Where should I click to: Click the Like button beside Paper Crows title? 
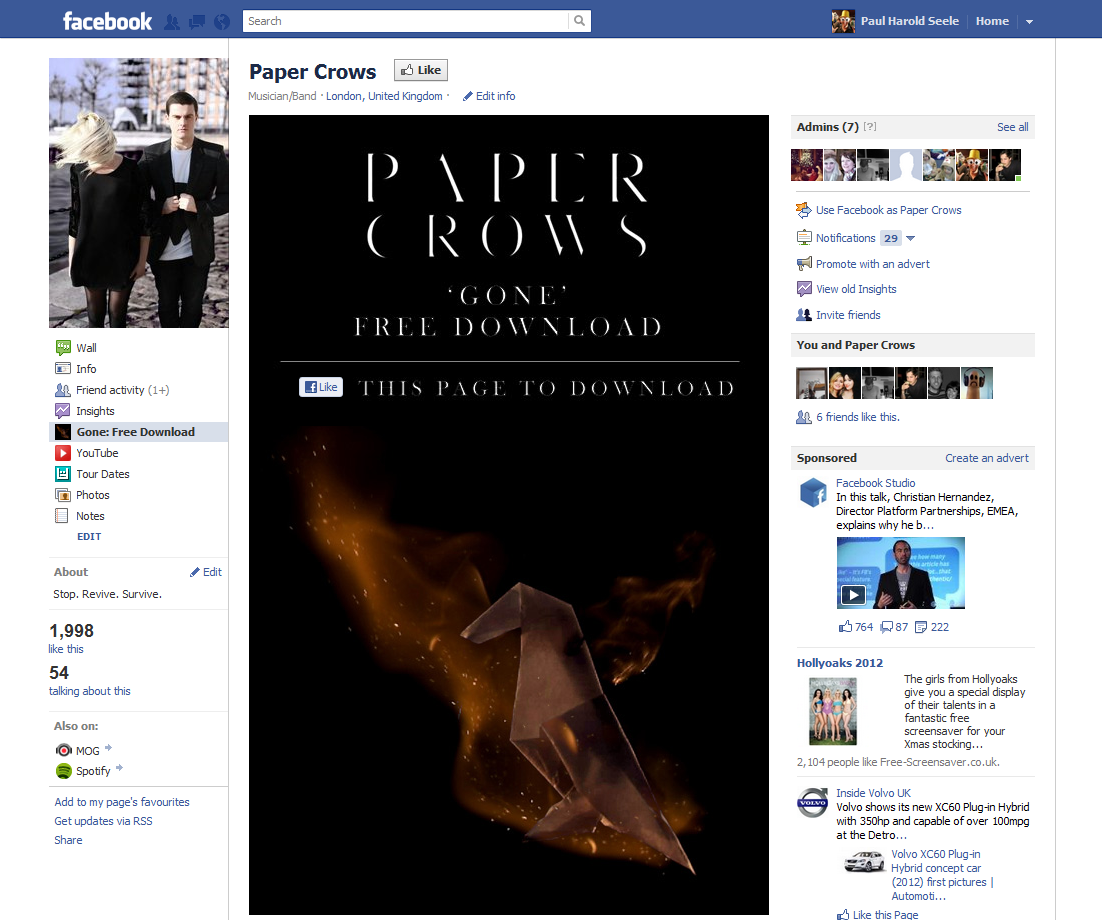[420, 70]
